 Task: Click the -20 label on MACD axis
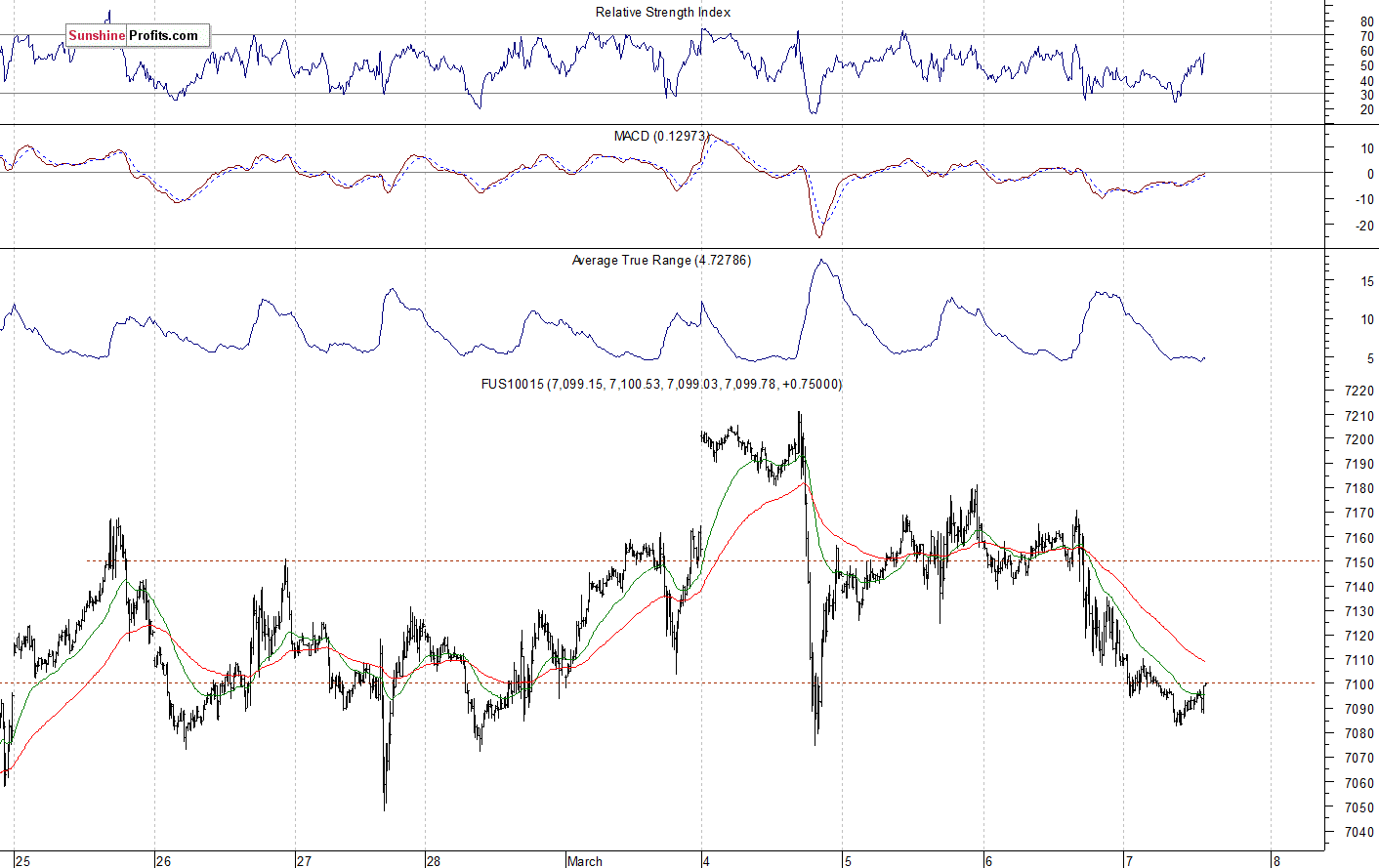pos(1364,226)
